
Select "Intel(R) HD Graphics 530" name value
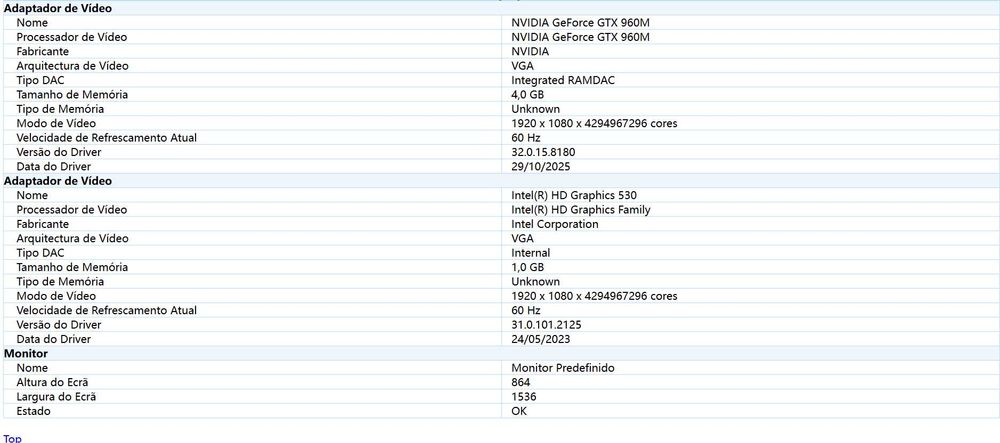(574, 195)
